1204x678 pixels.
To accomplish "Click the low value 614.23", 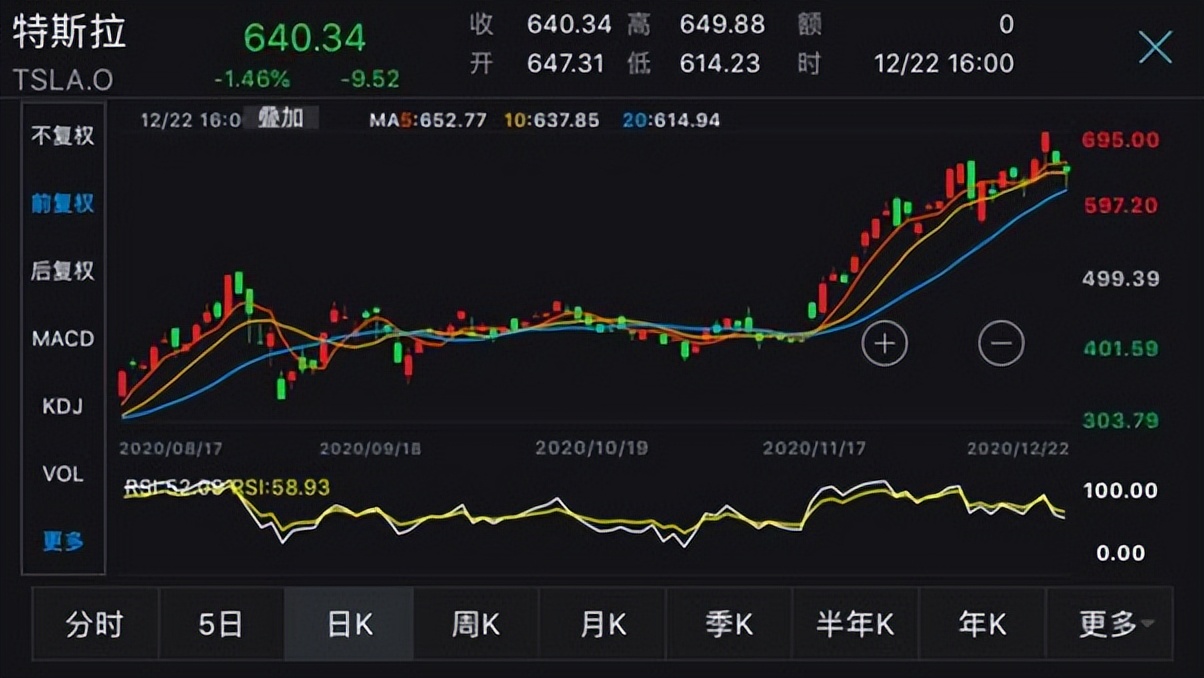I will click(722, 64).
